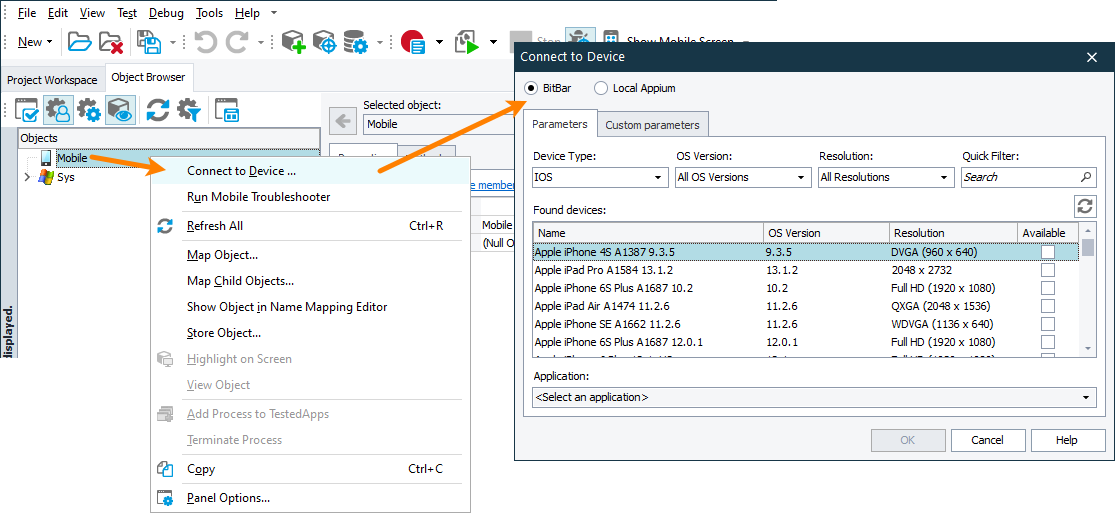1115x513 pixels.
Task: Open the OS Version dropdown
Action: pos(743,177)
